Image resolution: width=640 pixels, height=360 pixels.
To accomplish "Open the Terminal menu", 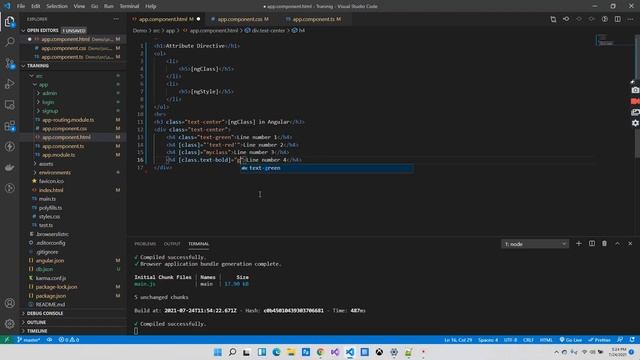I will pyautogui.click(x=129, y=6).
